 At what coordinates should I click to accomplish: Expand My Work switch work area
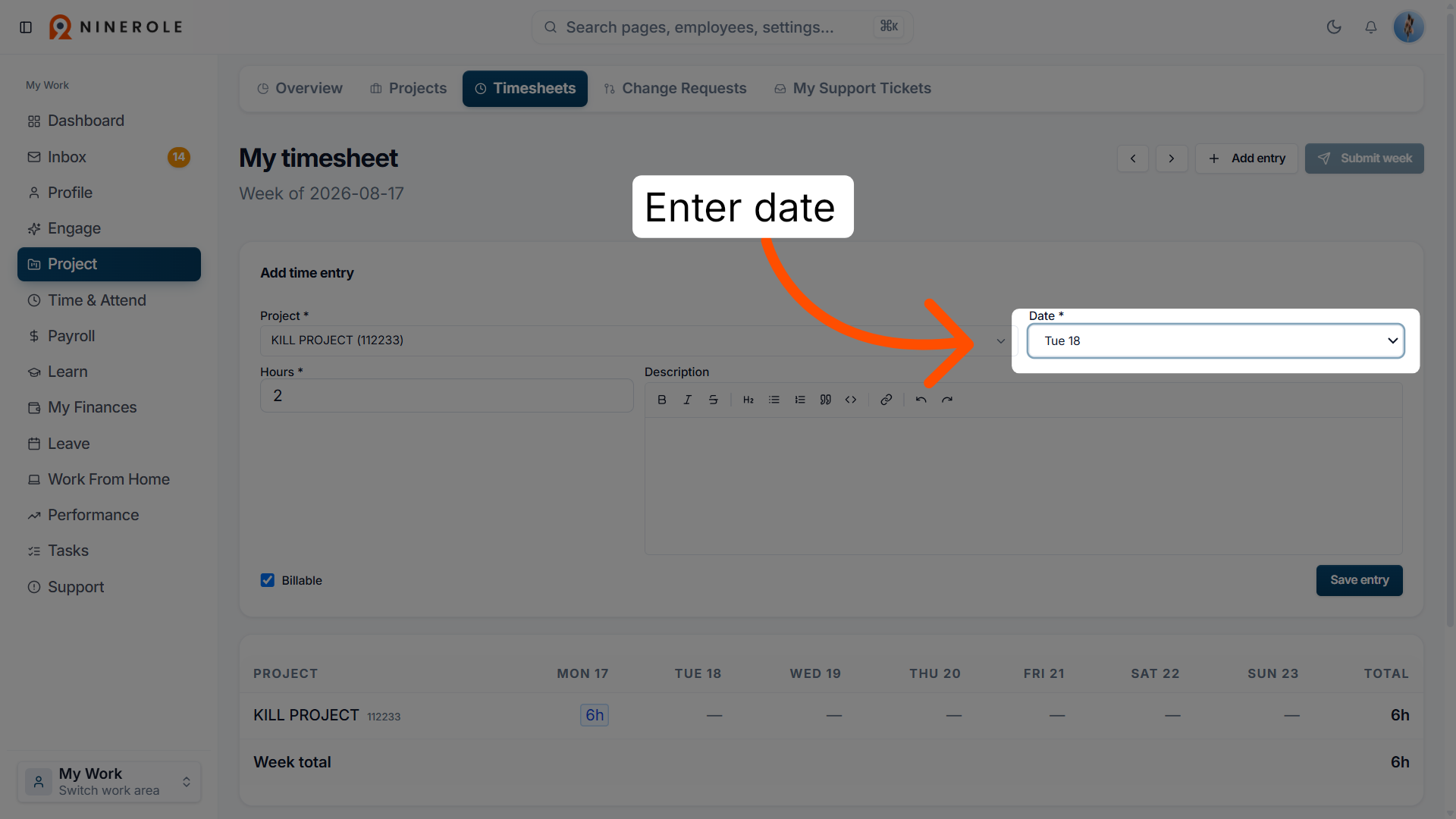coord(109,782)
